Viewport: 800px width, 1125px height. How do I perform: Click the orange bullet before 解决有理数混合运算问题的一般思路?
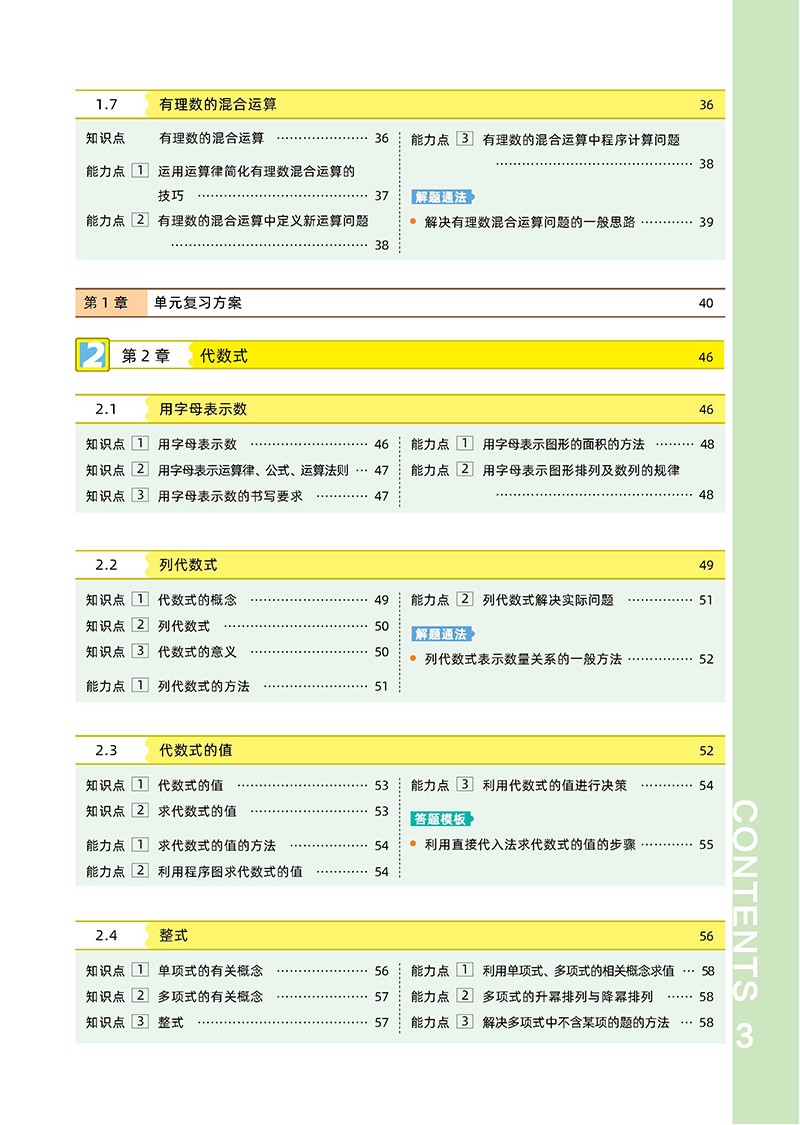(413, 222)
